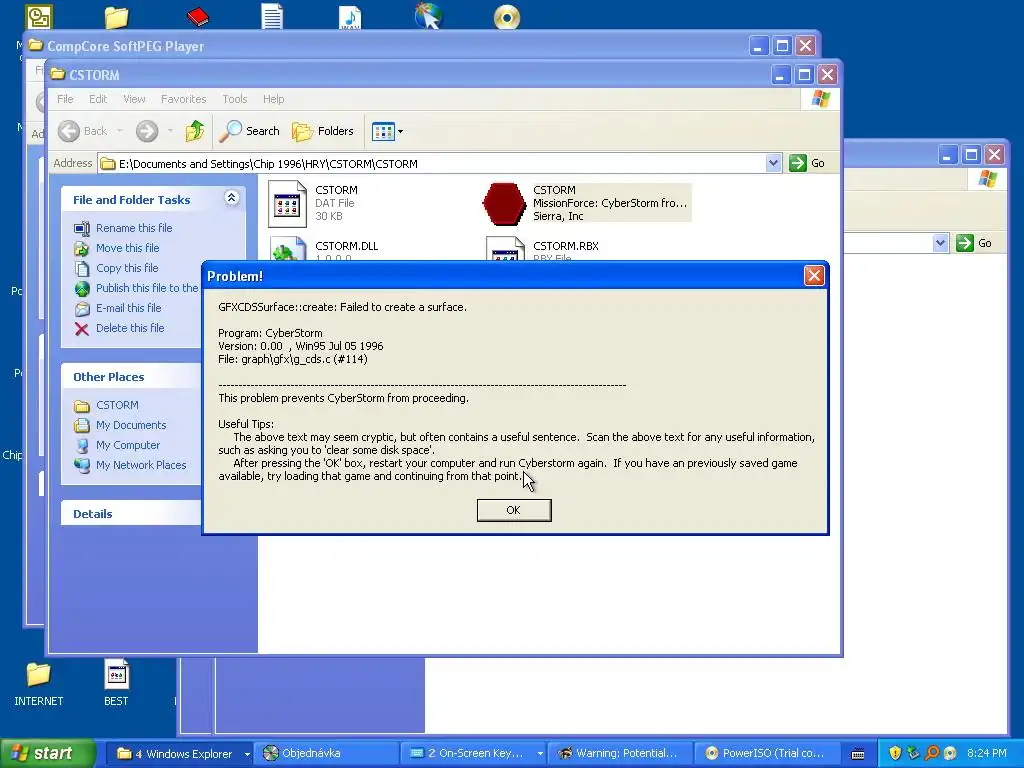Click the Go button in back right window
The height and width of the screenshot is (768, 1024).
pos(974,244)
